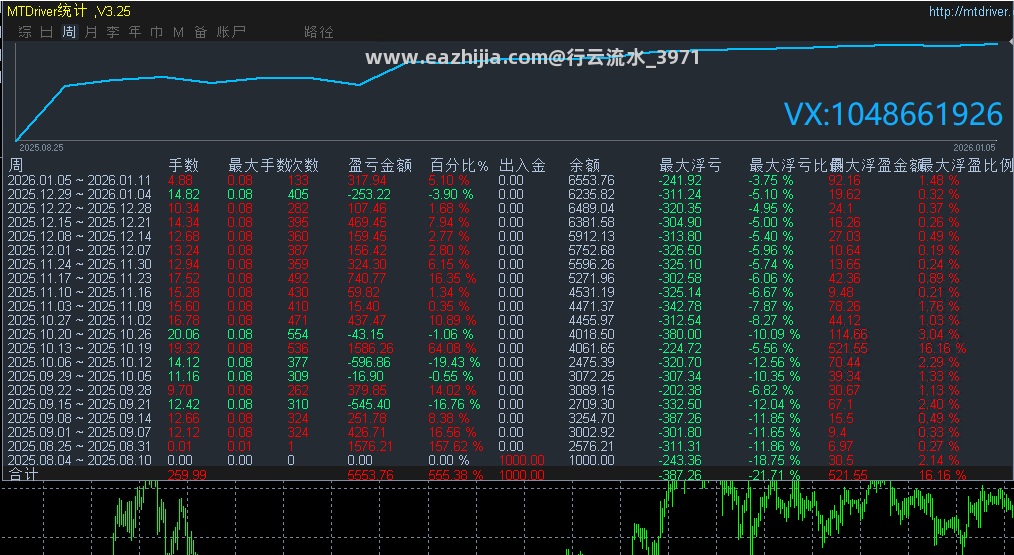This screenshot has width=1014, height=555.
Task: Click the 1586.26 profit amount cell
Action: point(371,349)
